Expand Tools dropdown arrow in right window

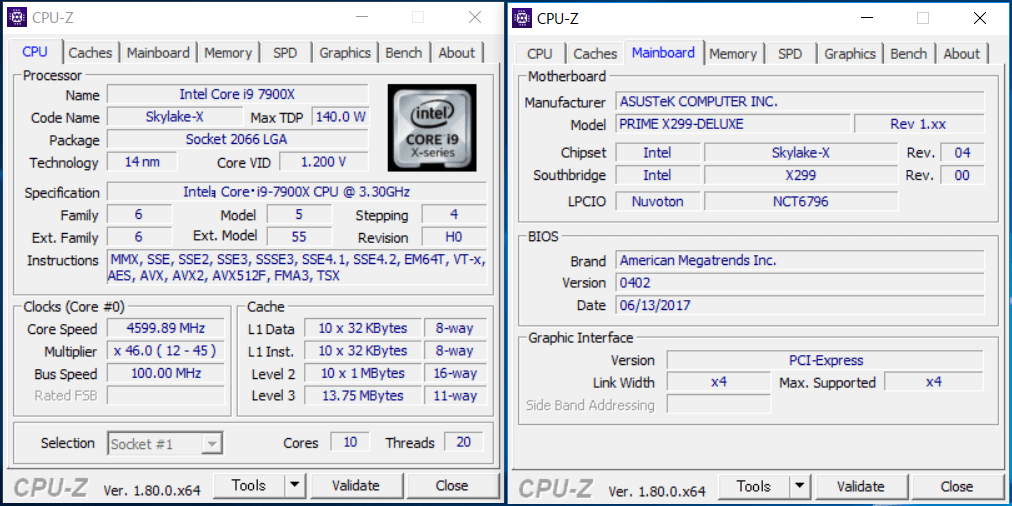[x=800, y=486]
